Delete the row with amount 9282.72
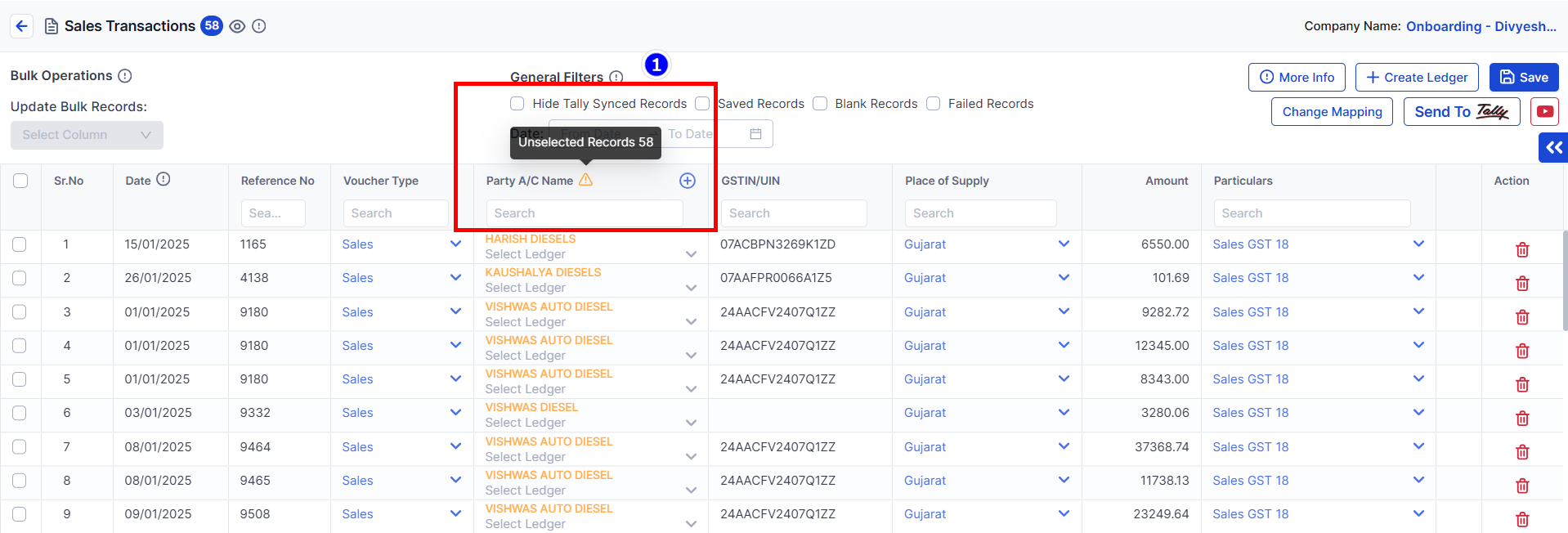The image size is (1568, 533). [x=1522, y=317]
